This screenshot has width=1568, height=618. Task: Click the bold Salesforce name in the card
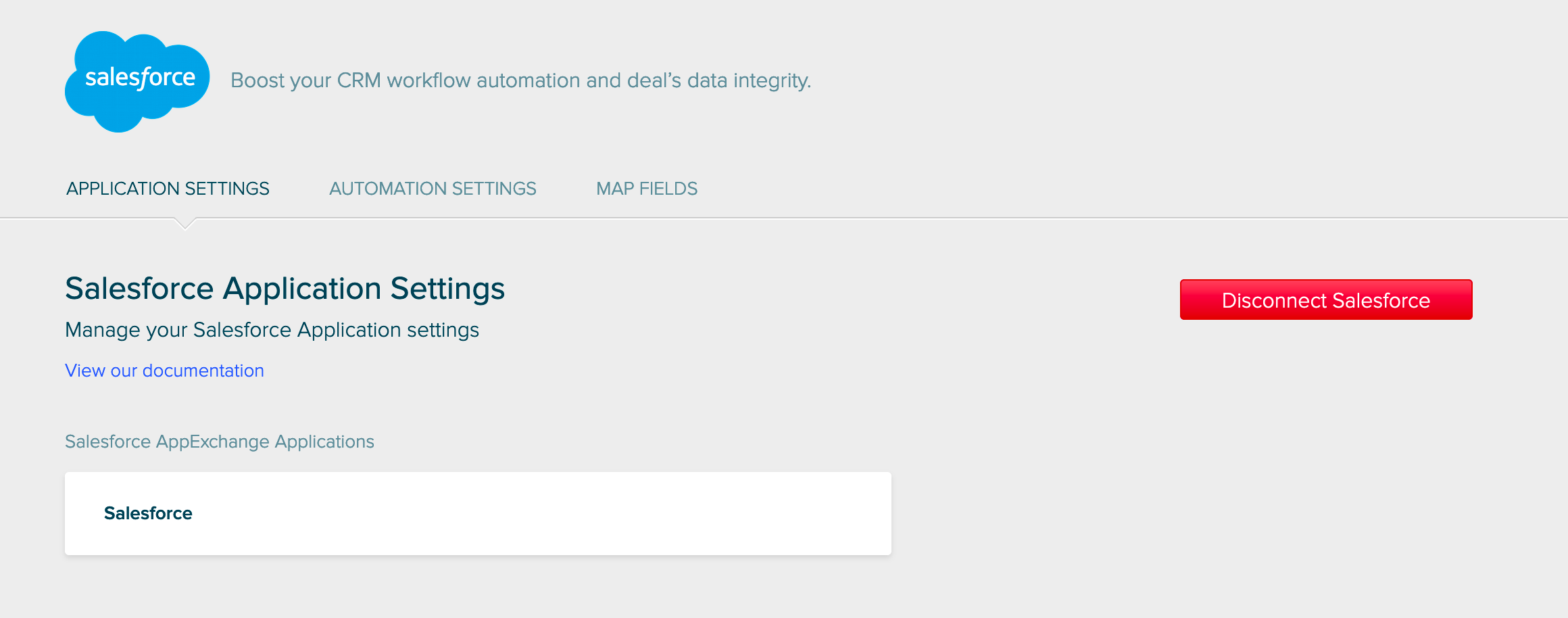tap(148, 513)
